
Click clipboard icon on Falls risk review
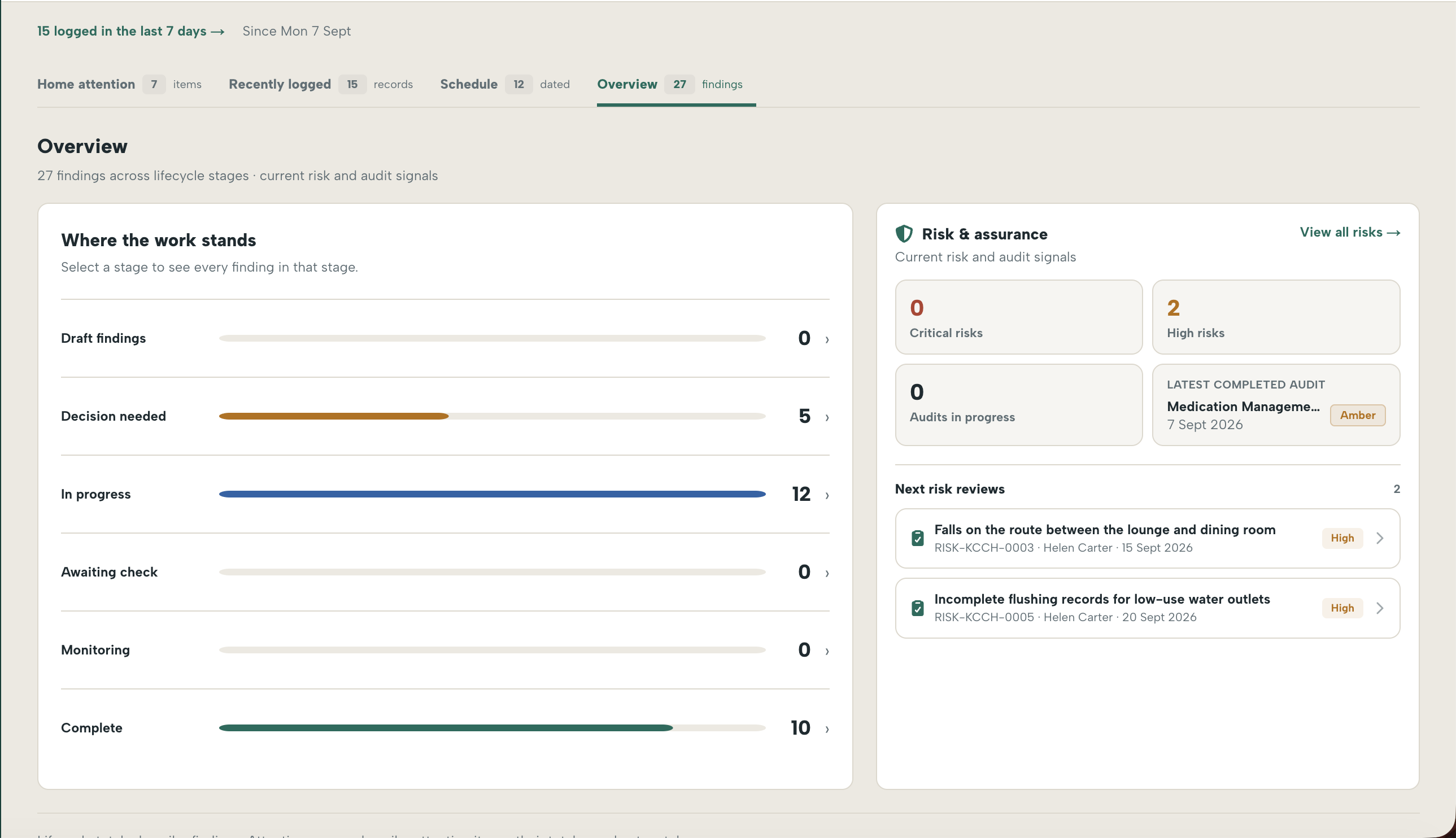[x=918, y=538]
